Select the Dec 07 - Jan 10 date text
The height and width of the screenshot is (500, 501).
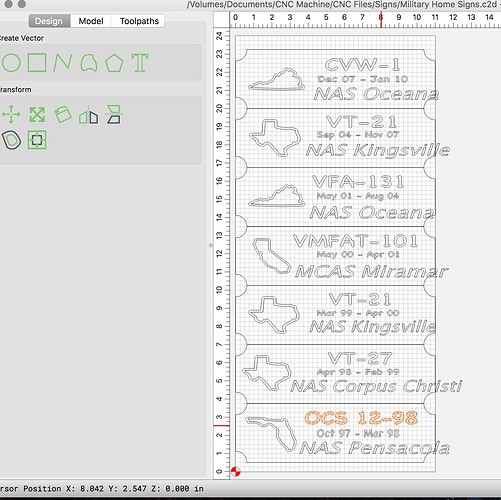pos(363,79)
